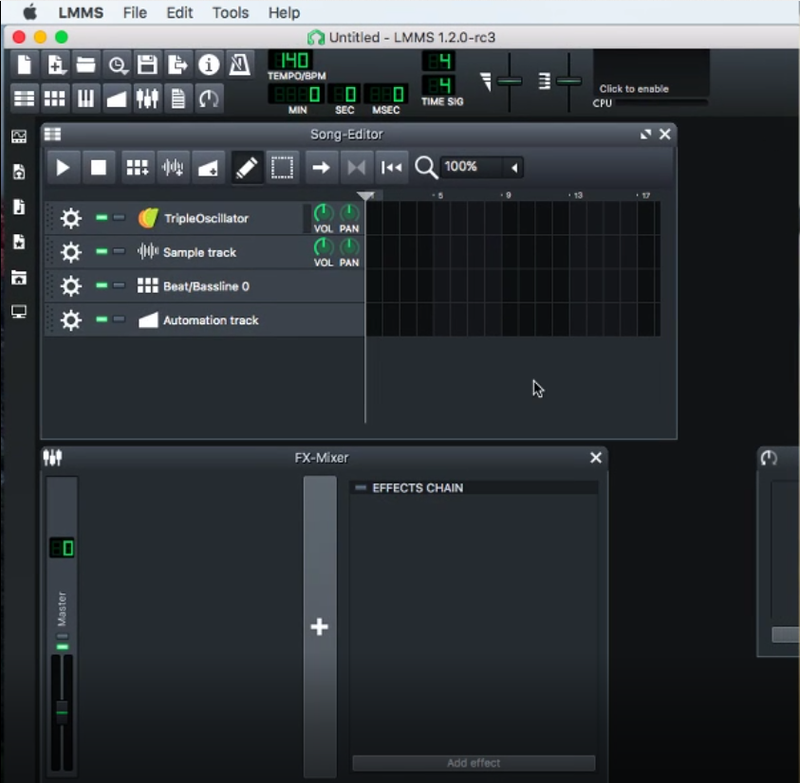
Task: Save current project floppy icon
Action: point(147,65)
